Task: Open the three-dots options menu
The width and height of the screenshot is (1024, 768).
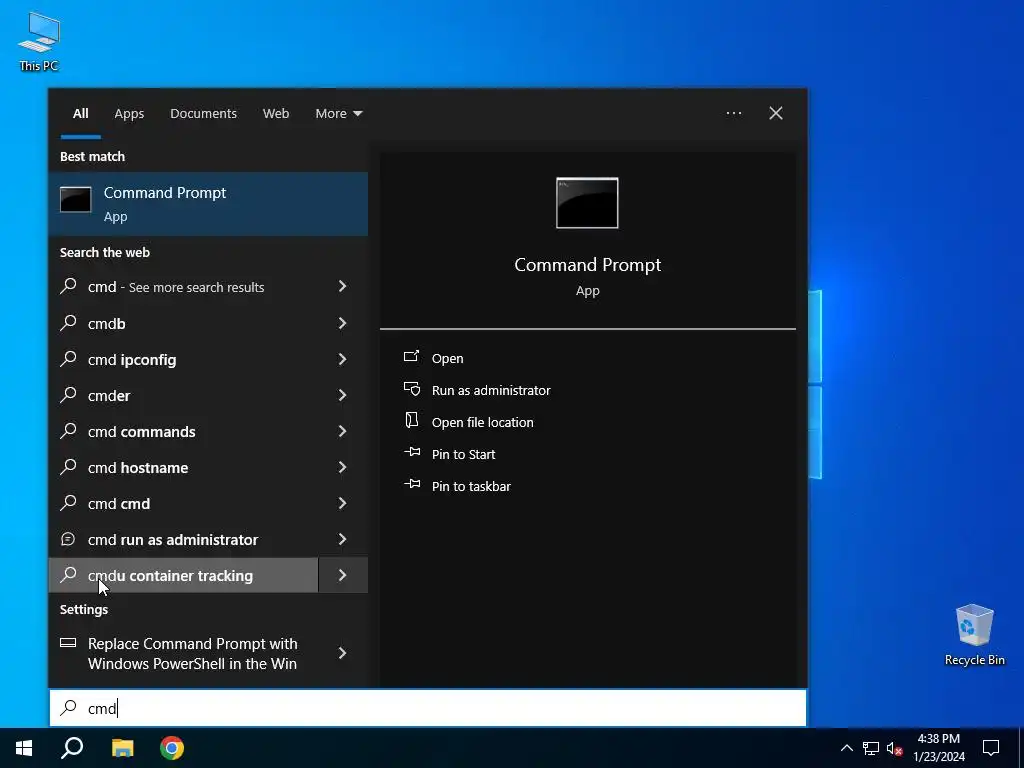Action: [733, 114]
